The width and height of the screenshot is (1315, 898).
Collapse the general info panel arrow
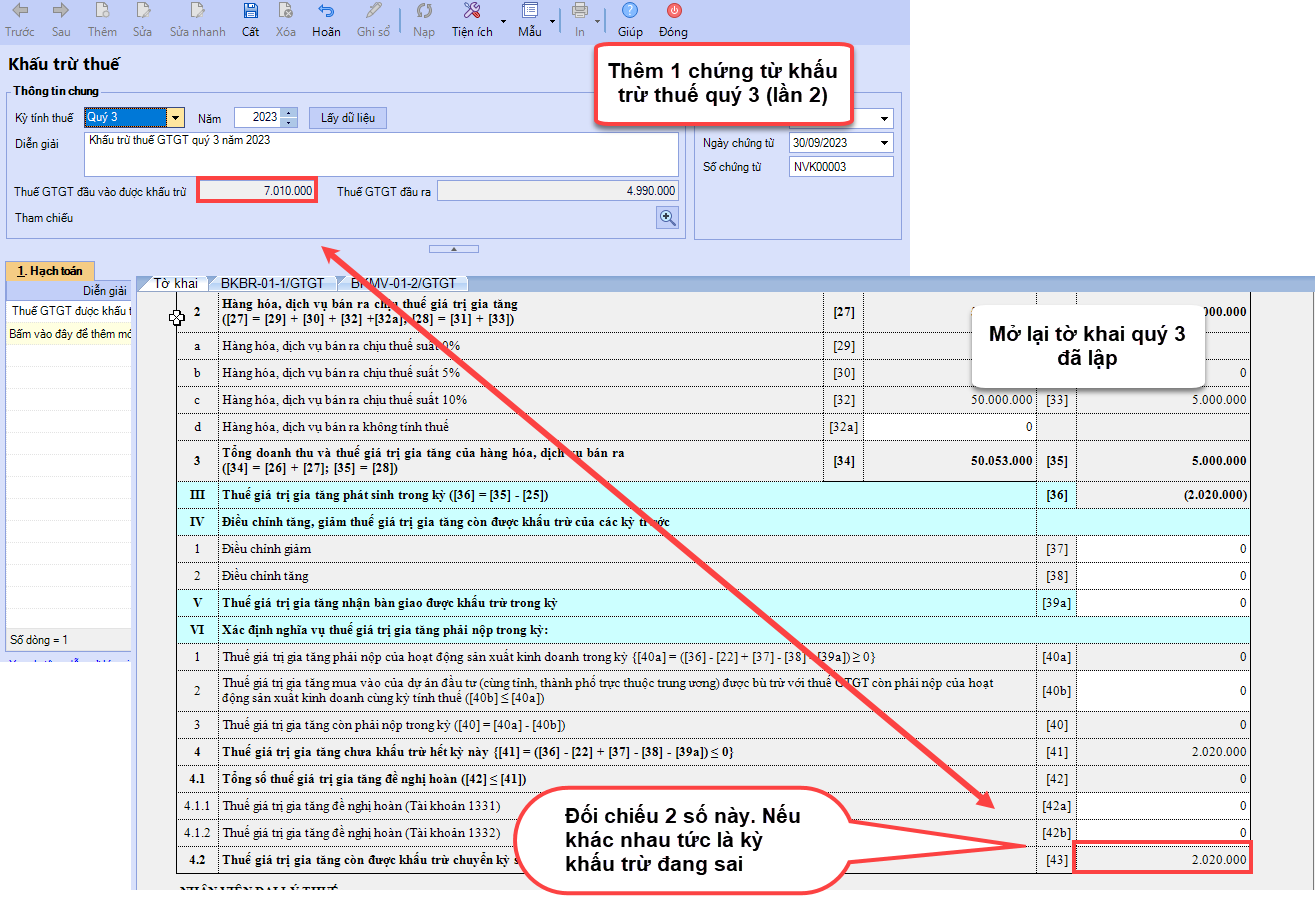tap(452, 248)
